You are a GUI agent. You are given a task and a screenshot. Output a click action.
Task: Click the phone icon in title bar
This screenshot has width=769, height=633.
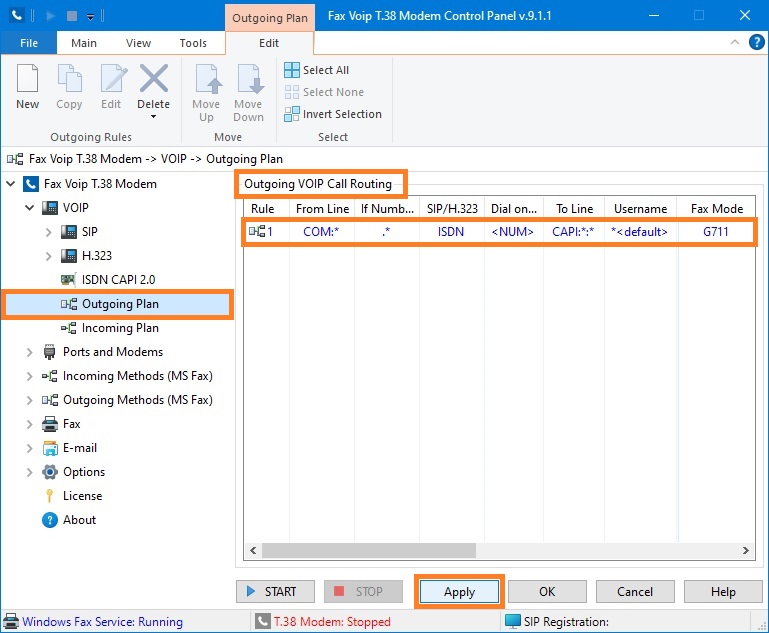coord(16,16)
